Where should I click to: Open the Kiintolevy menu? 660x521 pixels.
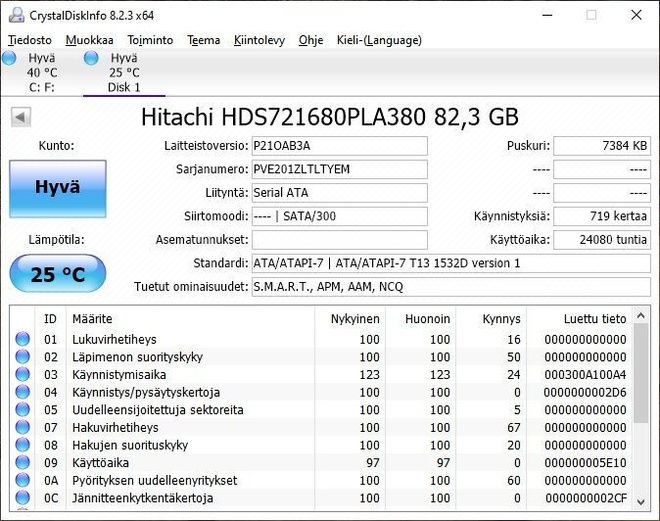259,40
